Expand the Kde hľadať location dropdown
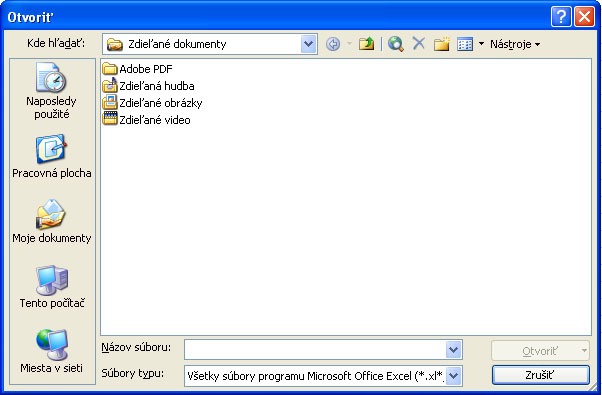 tap(308, 44)
